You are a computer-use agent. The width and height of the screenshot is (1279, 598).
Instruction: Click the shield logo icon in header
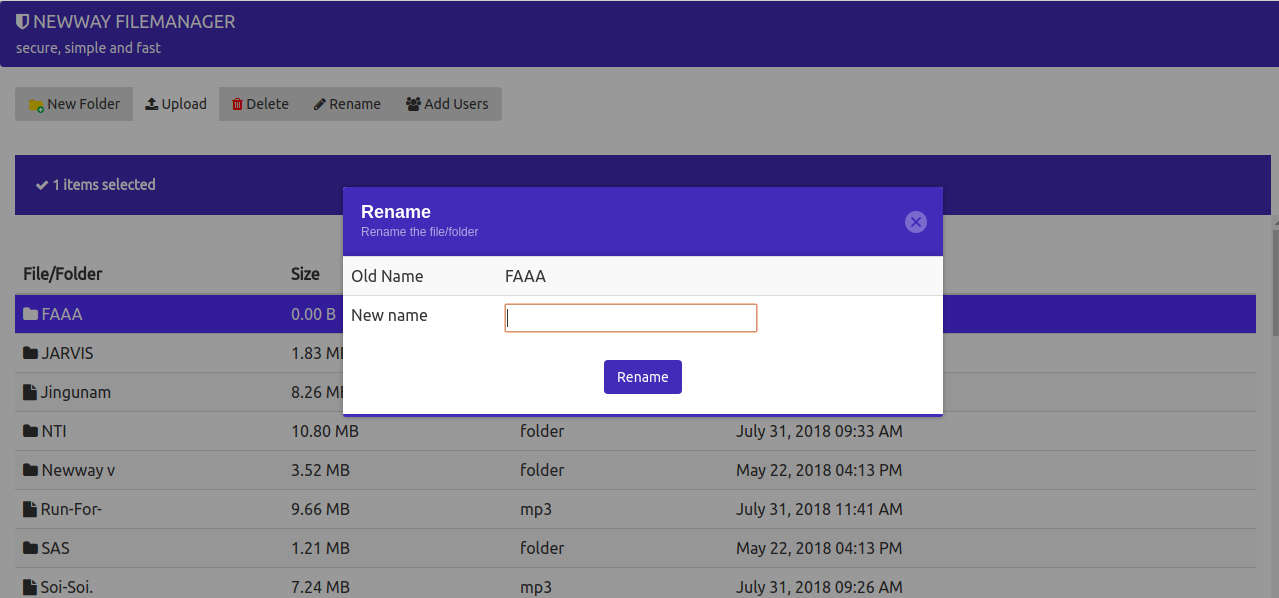[x=22, y=21]
